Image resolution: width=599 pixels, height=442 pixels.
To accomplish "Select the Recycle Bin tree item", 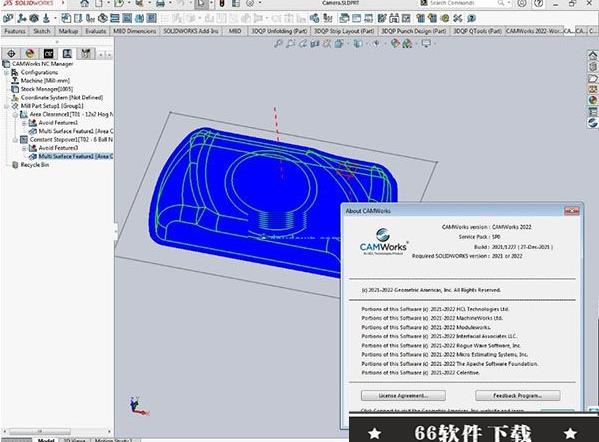I will click(34, 165).
